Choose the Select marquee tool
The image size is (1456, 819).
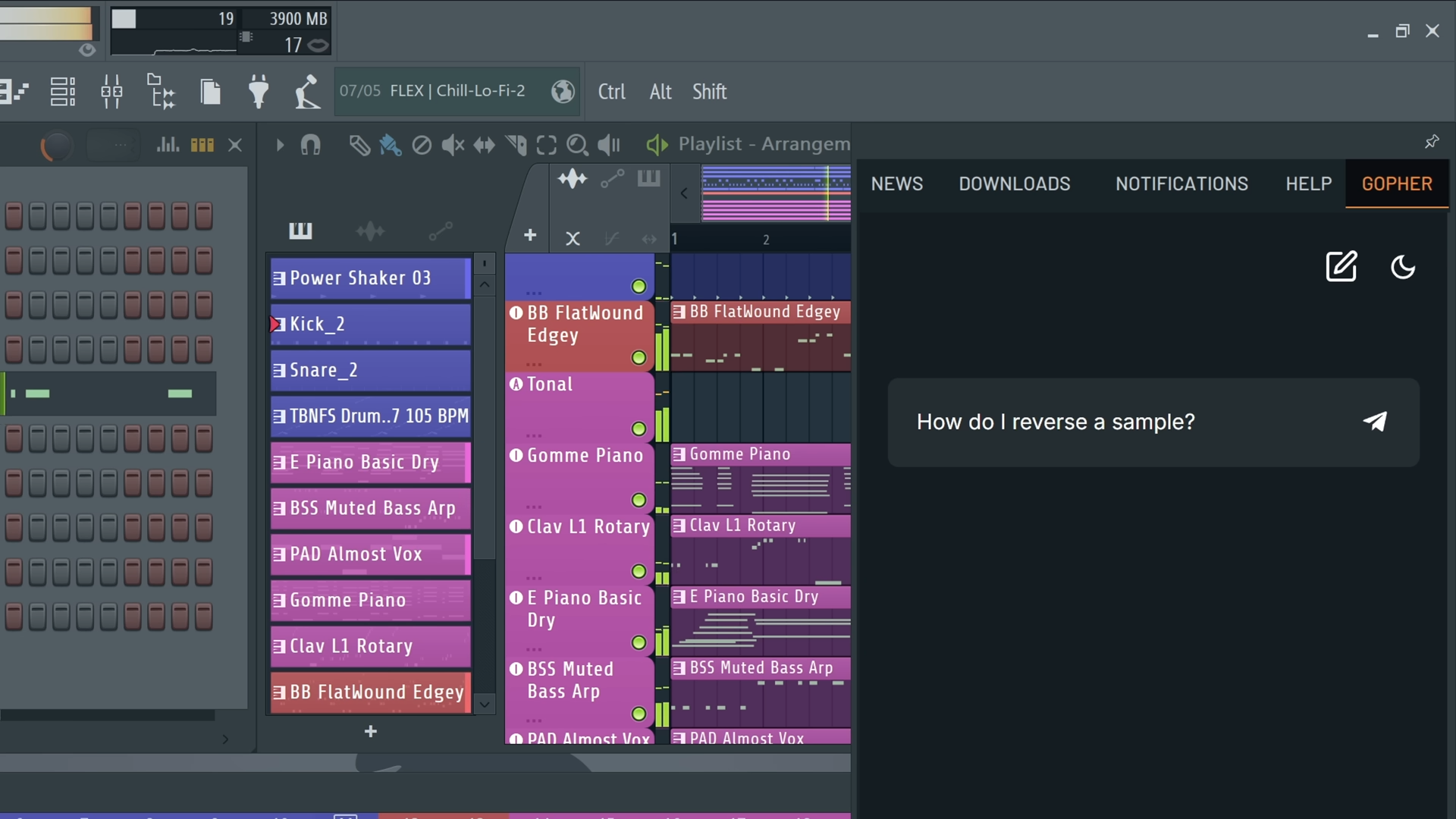point(546,145)
